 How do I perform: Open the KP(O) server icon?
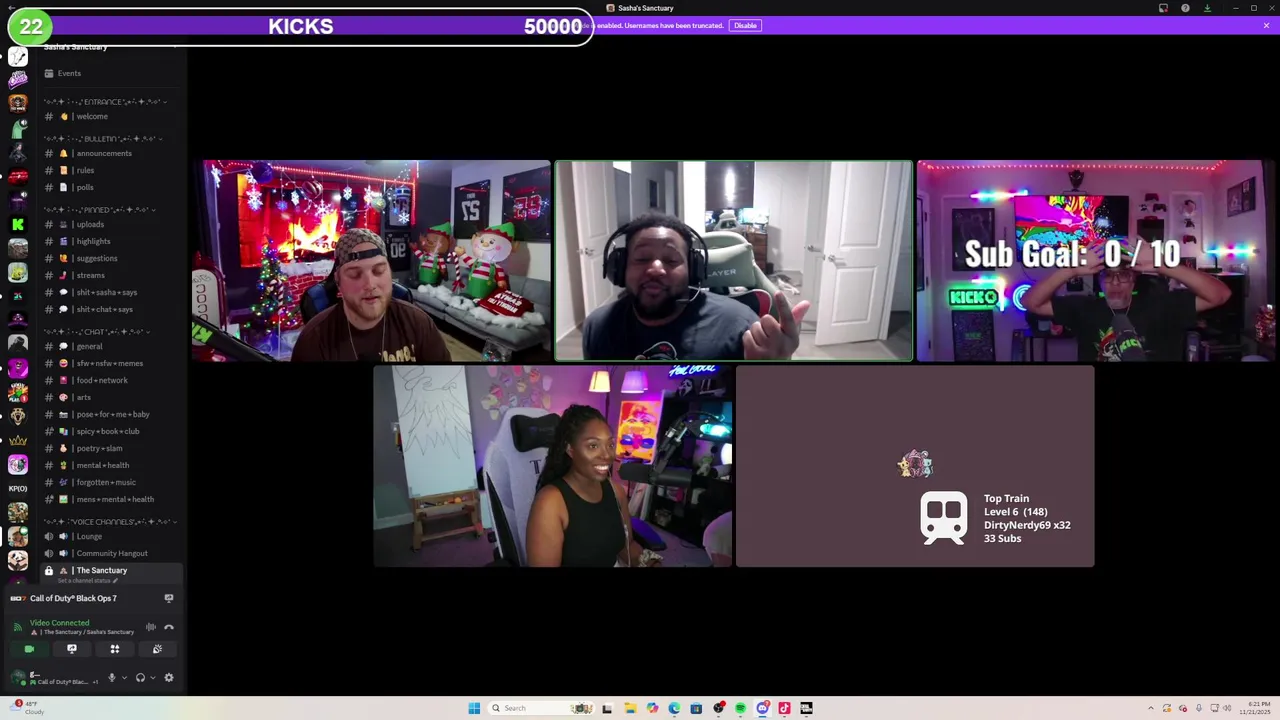tap(18, 488)
